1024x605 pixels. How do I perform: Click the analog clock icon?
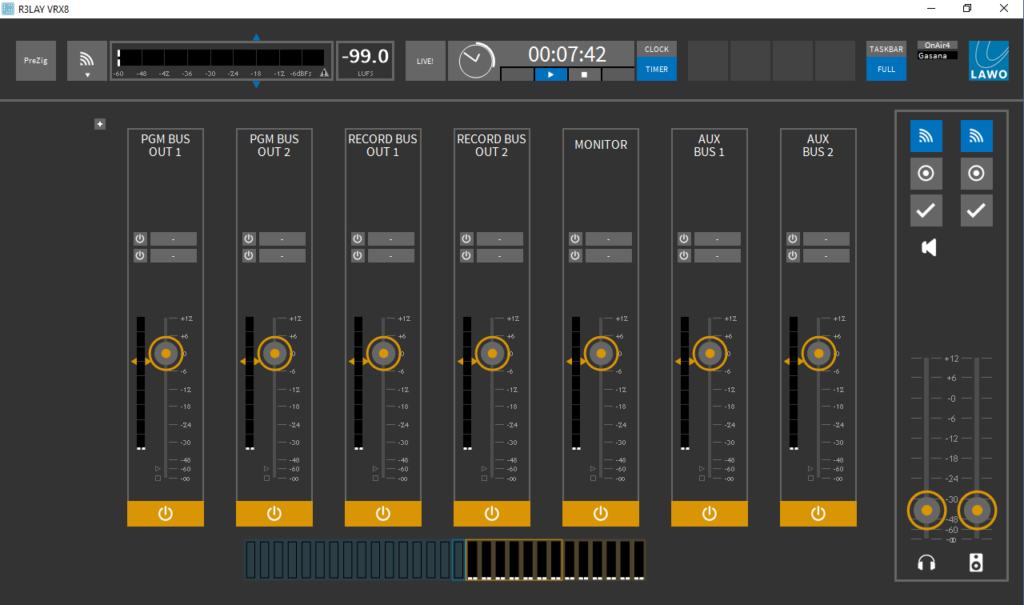474,61
